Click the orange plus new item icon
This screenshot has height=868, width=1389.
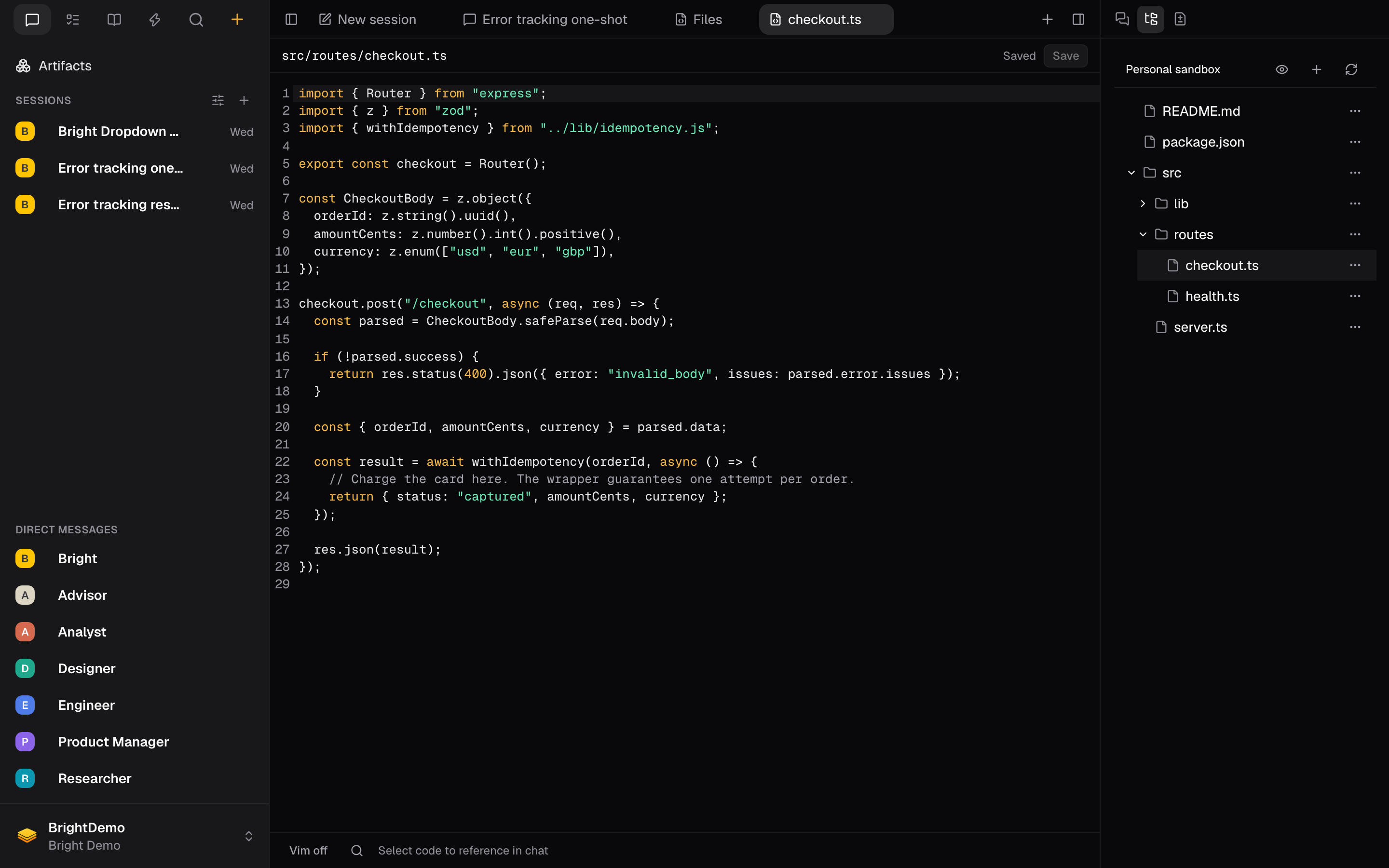pyautogui.click(x=237, y=19)
